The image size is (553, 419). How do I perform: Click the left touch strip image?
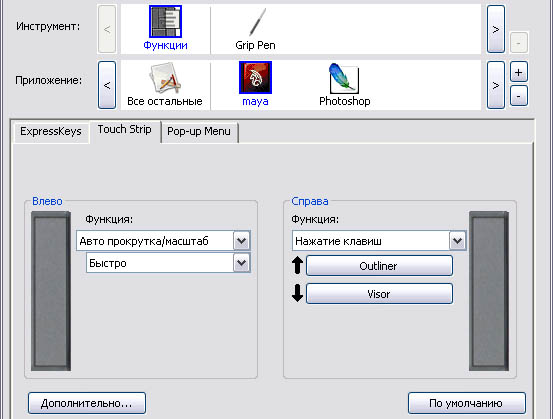pos(51,291)
